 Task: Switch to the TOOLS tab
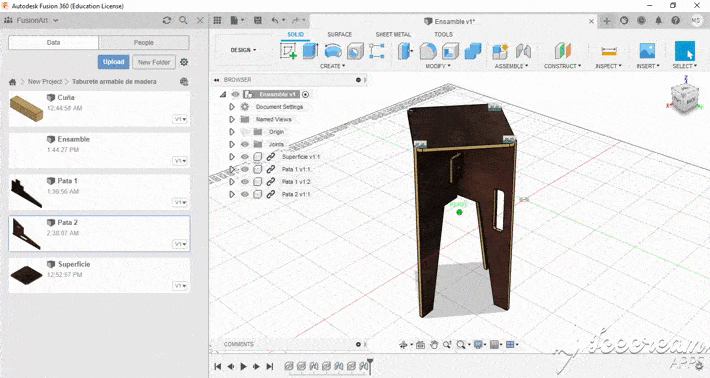(443, 34)
